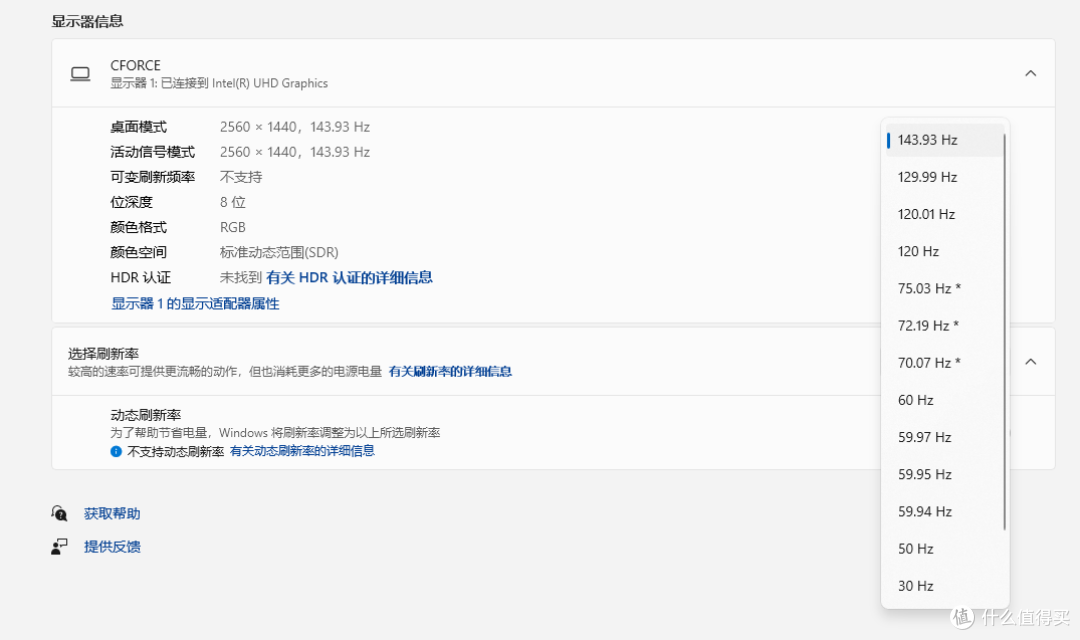Click the 颜色空间 label
Image resolution: width=1080 pixels, height=640 pixels.
point(138,252)
